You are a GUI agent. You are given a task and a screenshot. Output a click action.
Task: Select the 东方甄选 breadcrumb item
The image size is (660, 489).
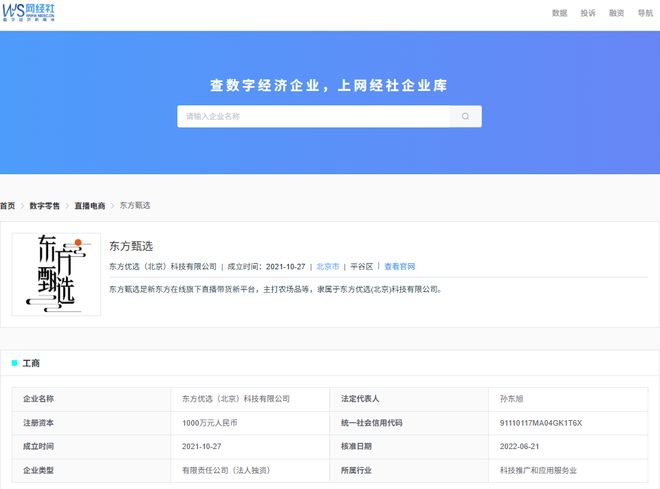tap(135, 205)
